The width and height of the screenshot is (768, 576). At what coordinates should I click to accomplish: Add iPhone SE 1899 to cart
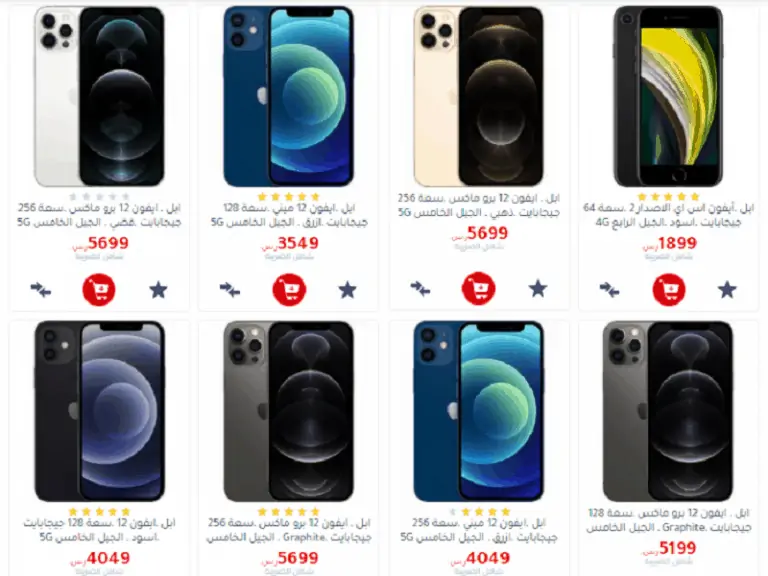click(x=669, y=290)
